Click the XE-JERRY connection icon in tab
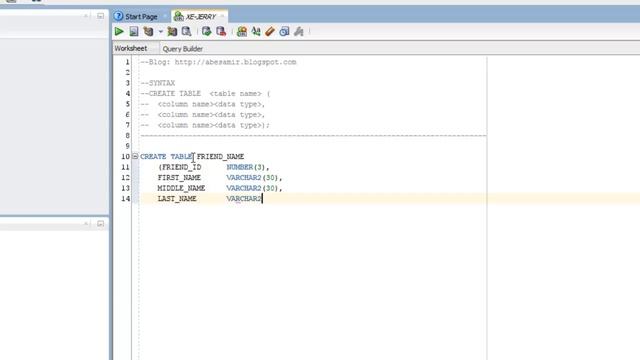Viewport: 640px width, 360px height. (x=178, y=16)
